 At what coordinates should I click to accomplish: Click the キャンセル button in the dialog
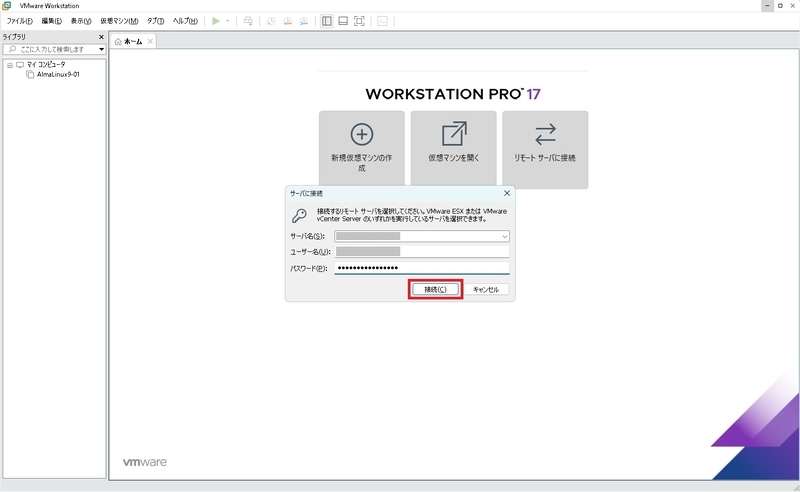click(486, 289)
